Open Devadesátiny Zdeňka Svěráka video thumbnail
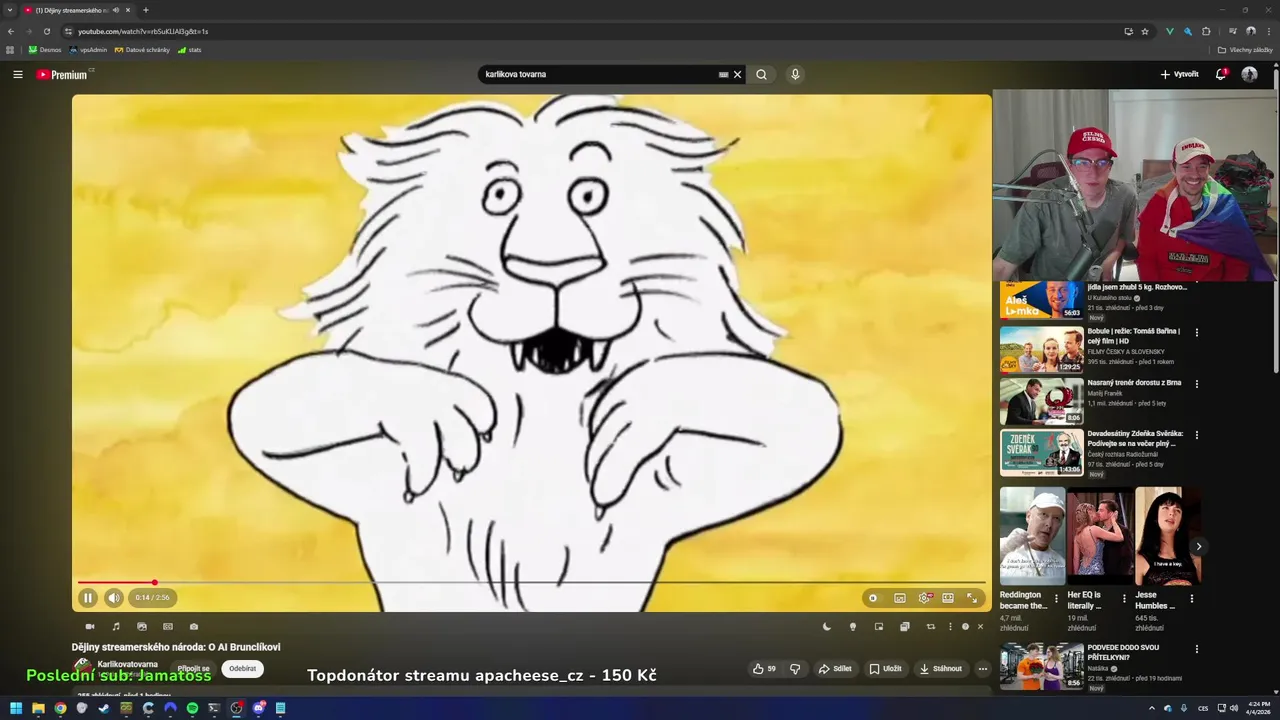Screen dimensions: 1280x720 (1041, 453)
